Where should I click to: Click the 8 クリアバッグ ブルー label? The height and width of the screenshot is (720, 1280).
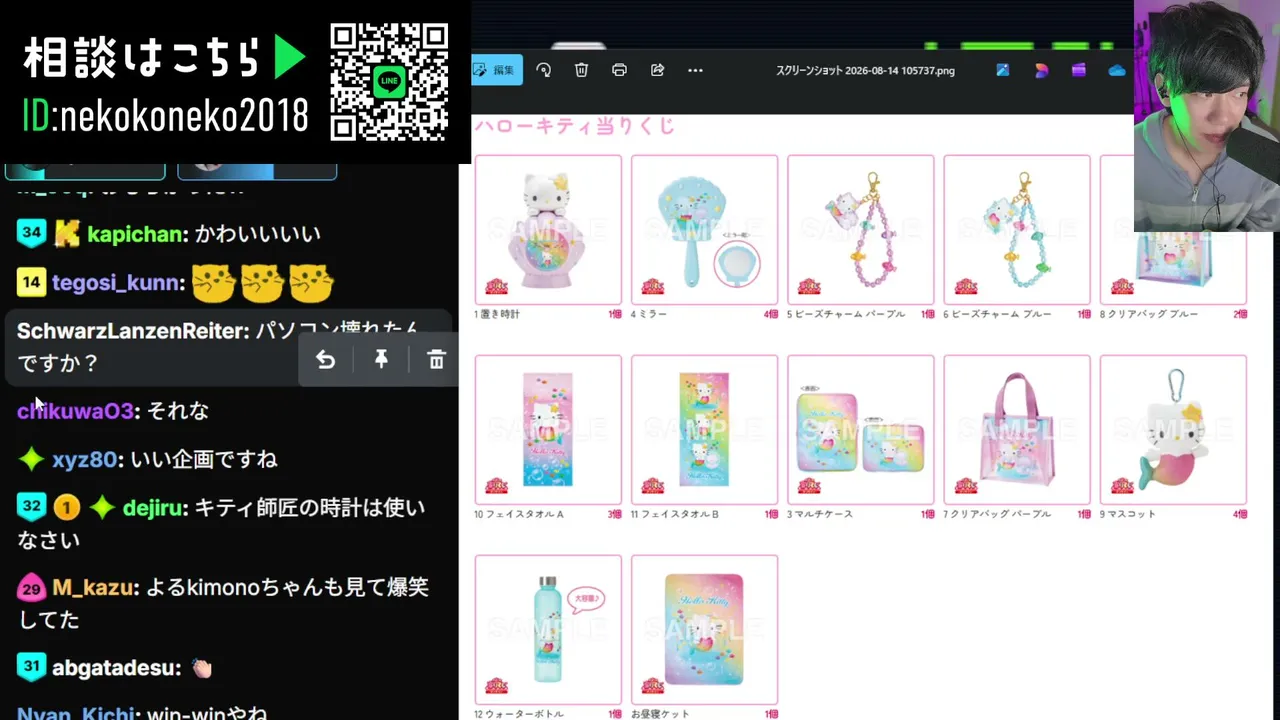click(x=1148, y=314)
